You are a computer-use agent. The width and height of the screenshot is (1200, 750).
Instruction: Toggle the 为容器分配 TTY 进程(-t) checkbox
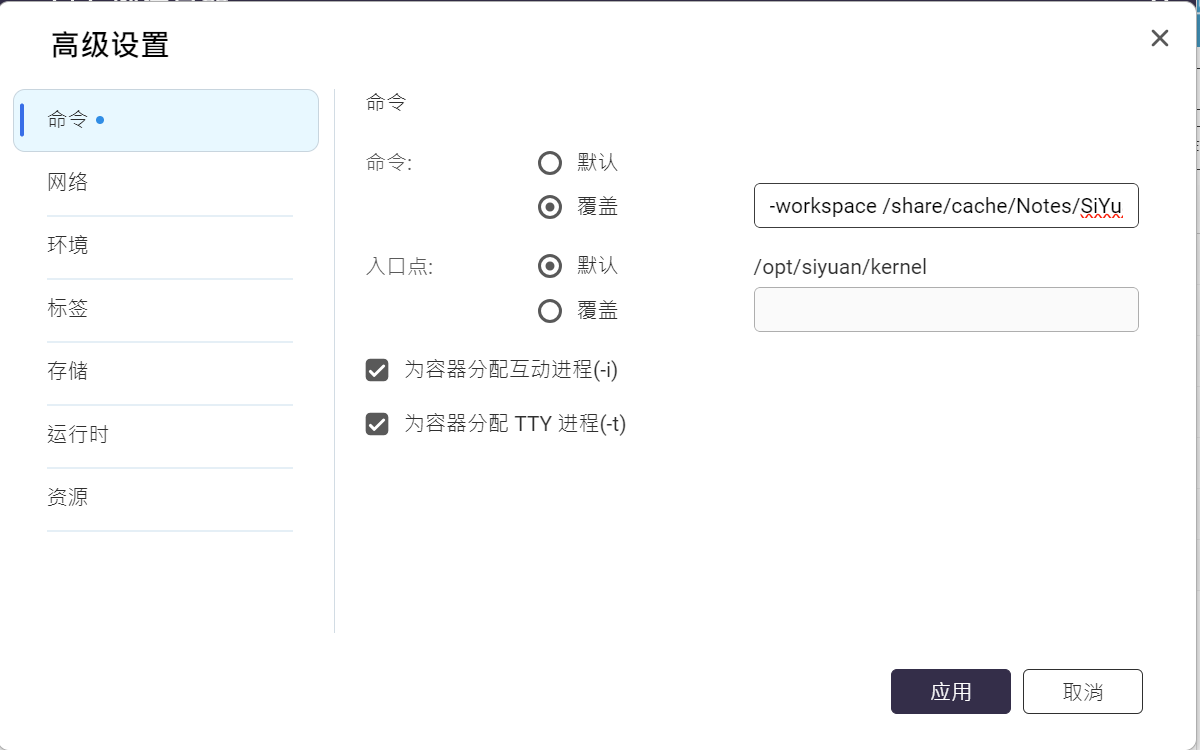click(x=377, y=424)
